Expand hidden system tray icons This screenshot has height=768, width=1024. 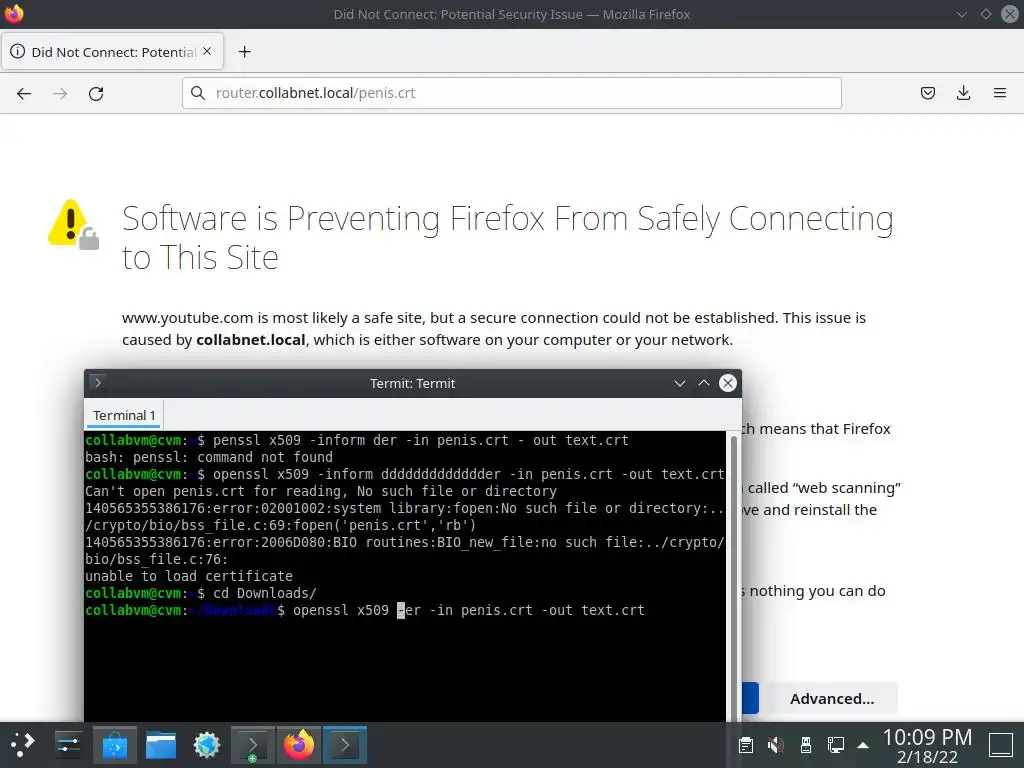tap(863, 745)
